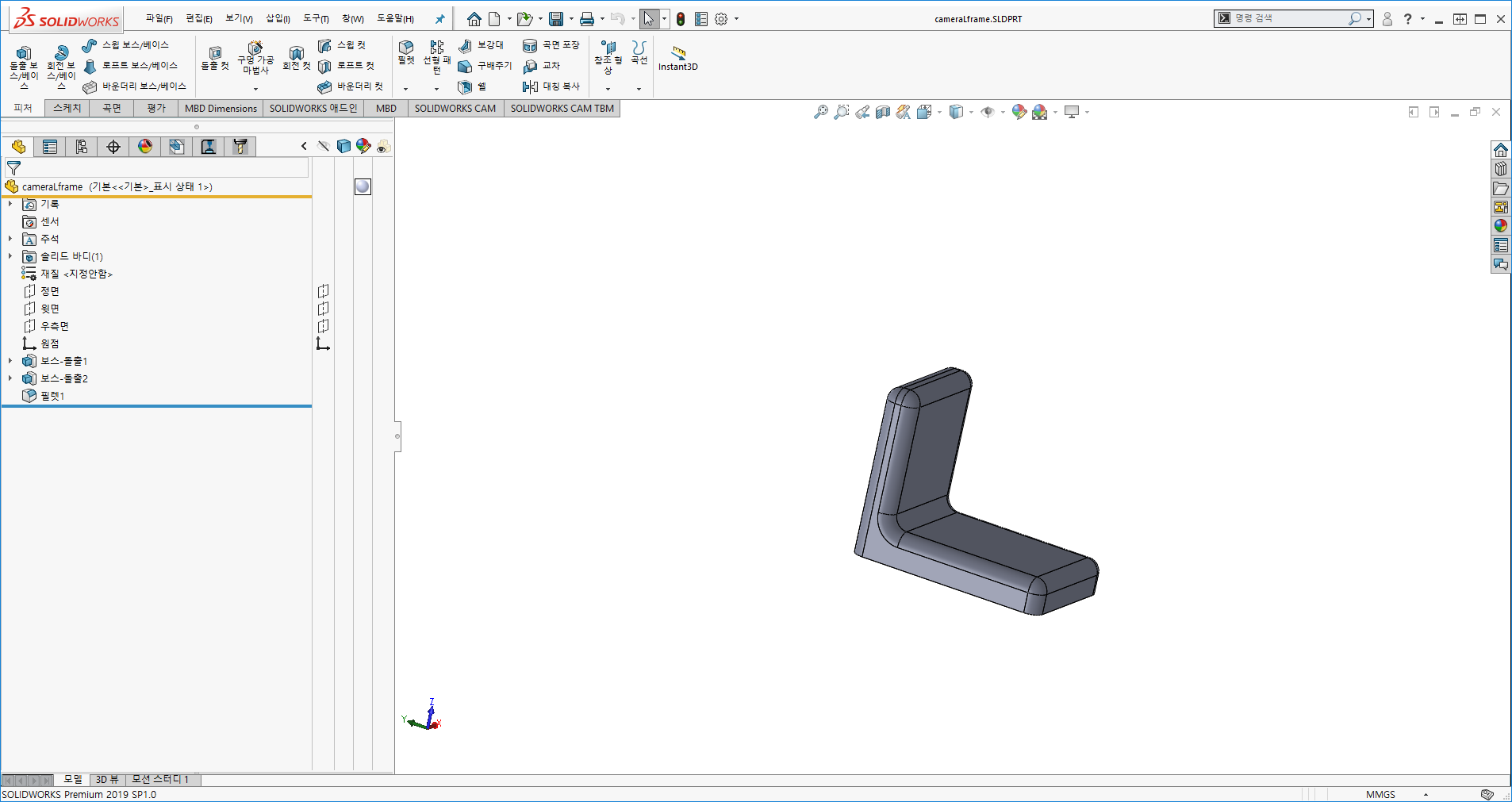Open Appearances in right task pane

point(1501,226)
